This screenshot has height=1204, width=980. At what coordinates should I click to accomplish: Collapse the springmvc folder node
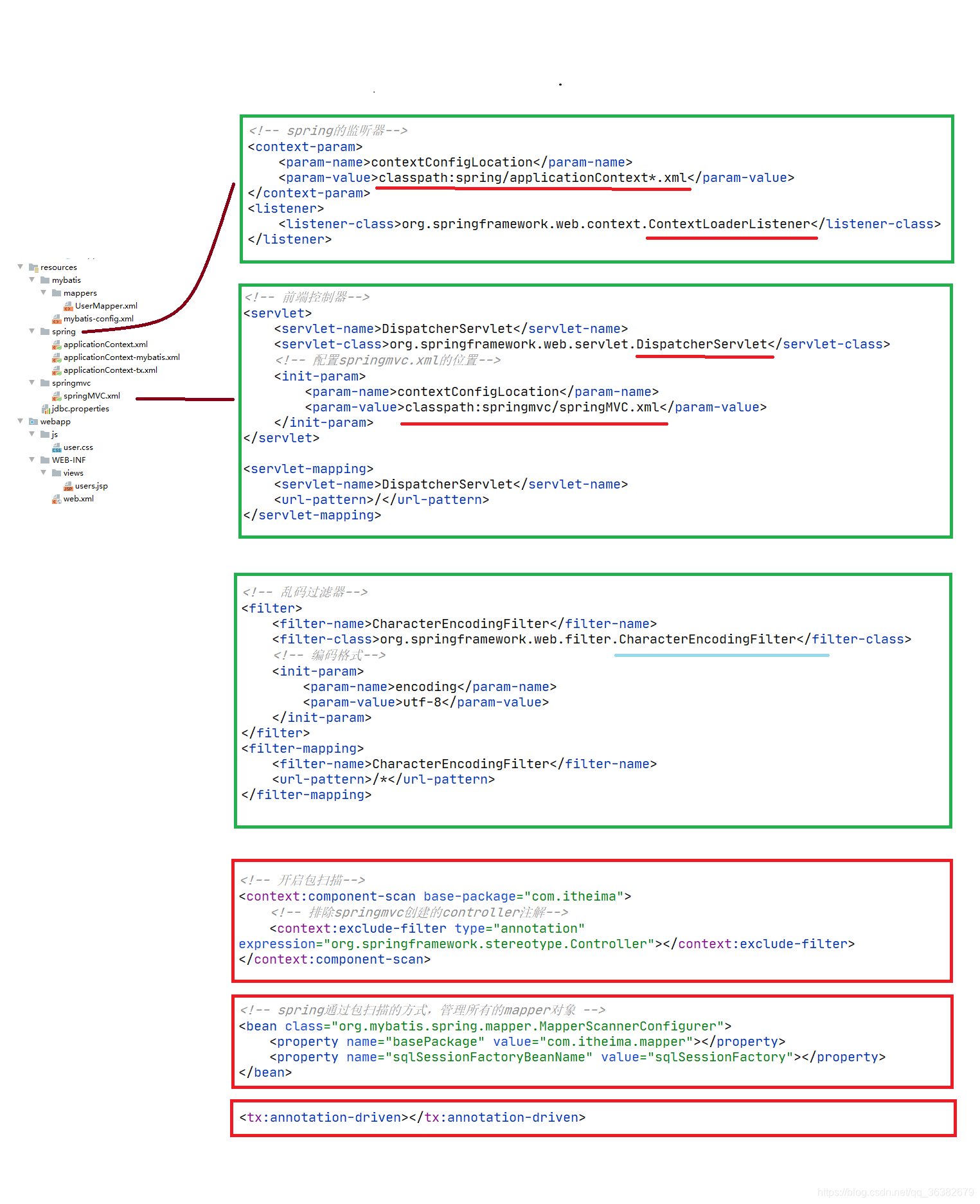point(32,382)
